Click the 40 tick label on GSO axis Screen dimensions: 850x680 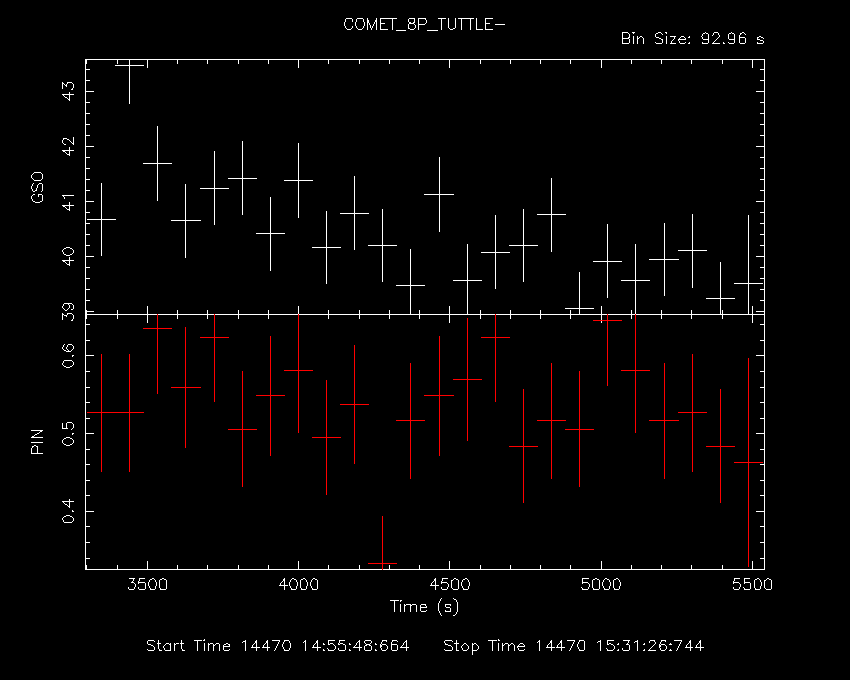(69, 256)
